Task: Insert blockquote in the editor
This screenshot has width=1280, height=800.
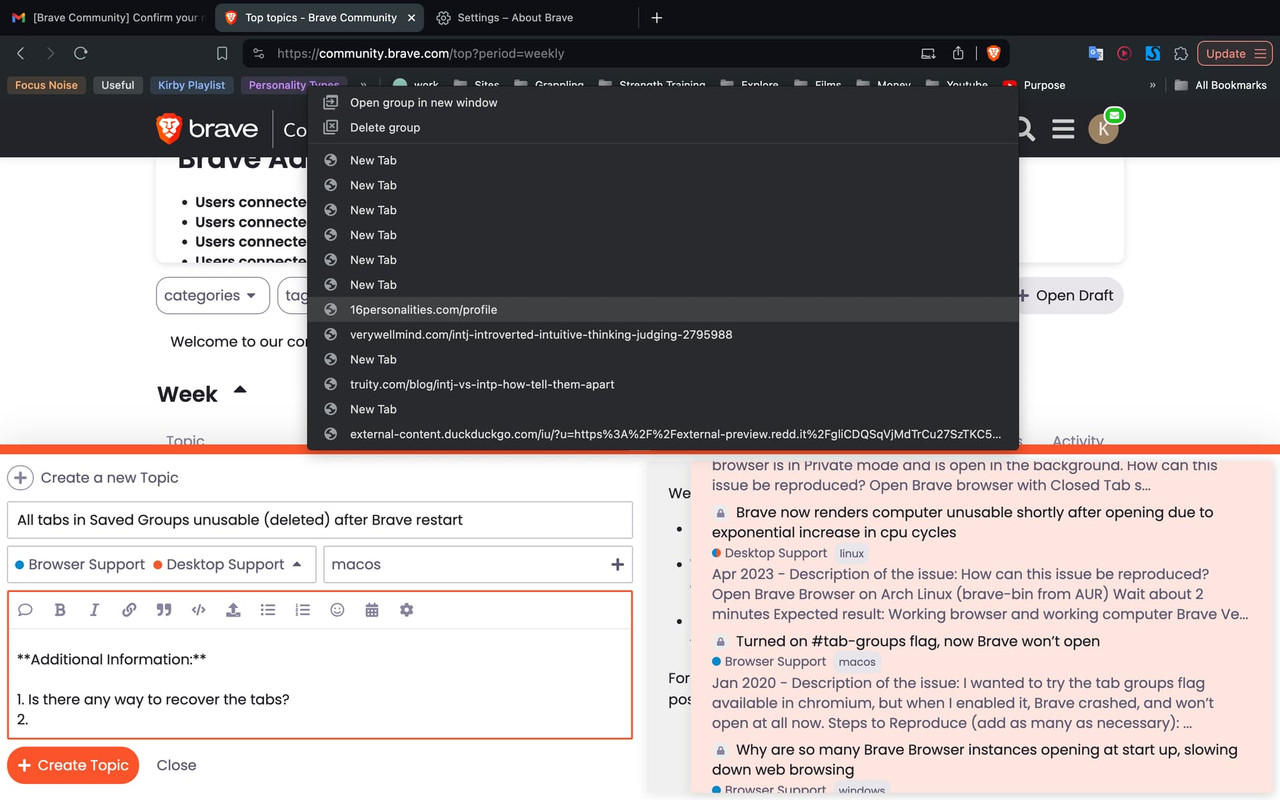Action: click(x=164, y=610)
